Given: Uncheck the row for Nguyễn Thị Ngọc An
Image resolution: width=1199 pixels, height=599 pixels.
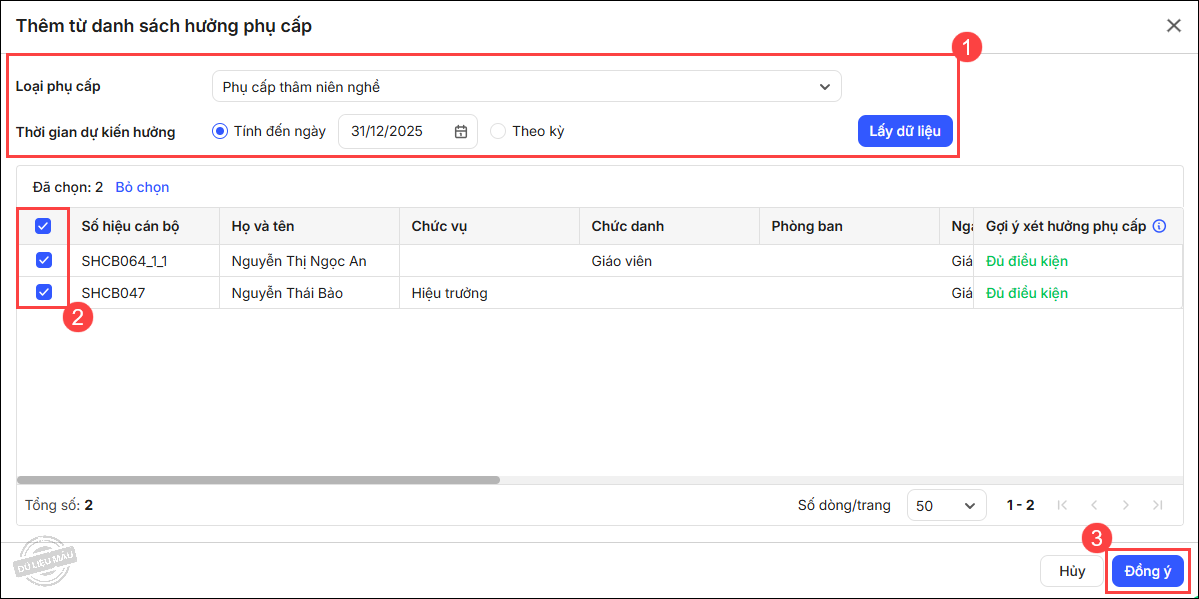Looking at the screenshot, I should tap(43, 260).
